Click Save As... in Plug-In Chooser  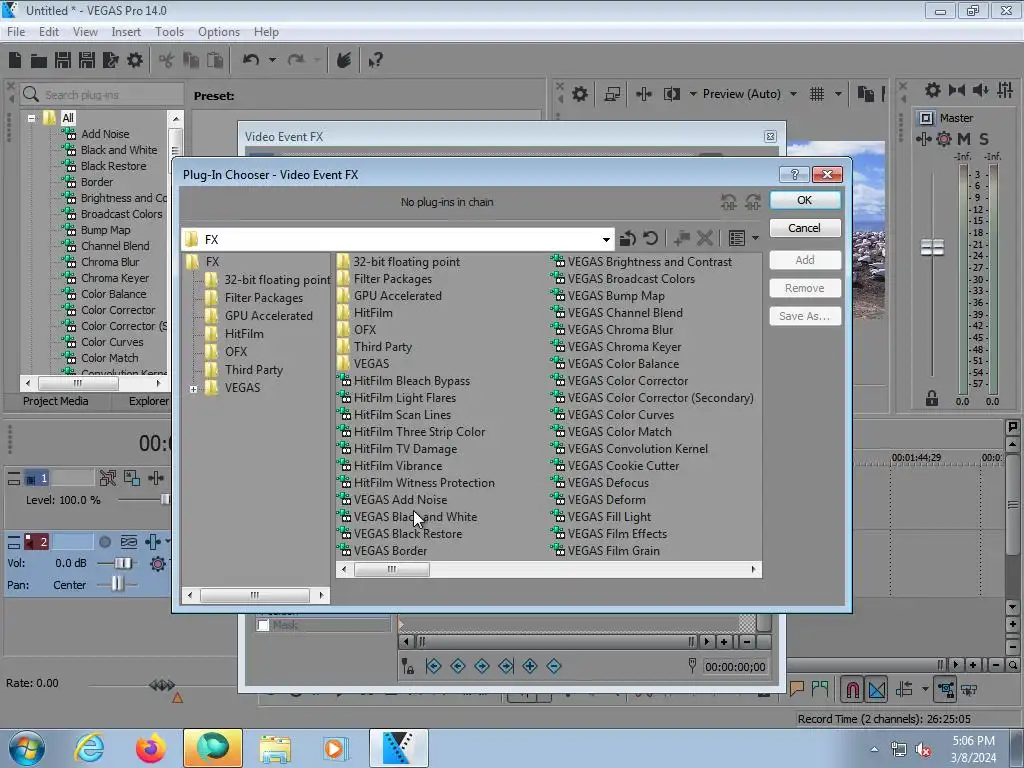805,316
